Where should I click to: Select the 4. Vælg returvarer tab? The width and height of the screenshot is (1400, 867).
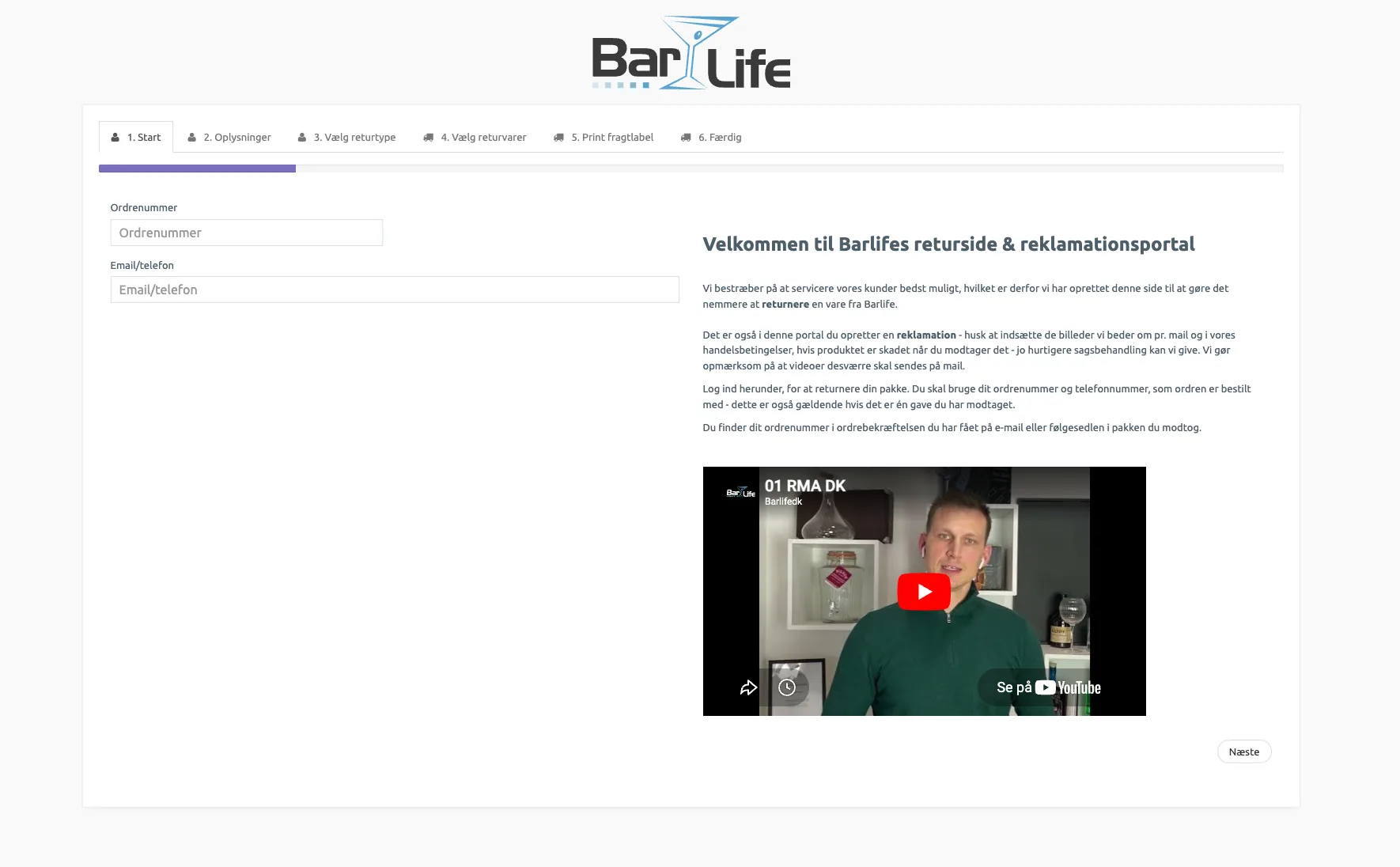[x=475, y=137]
